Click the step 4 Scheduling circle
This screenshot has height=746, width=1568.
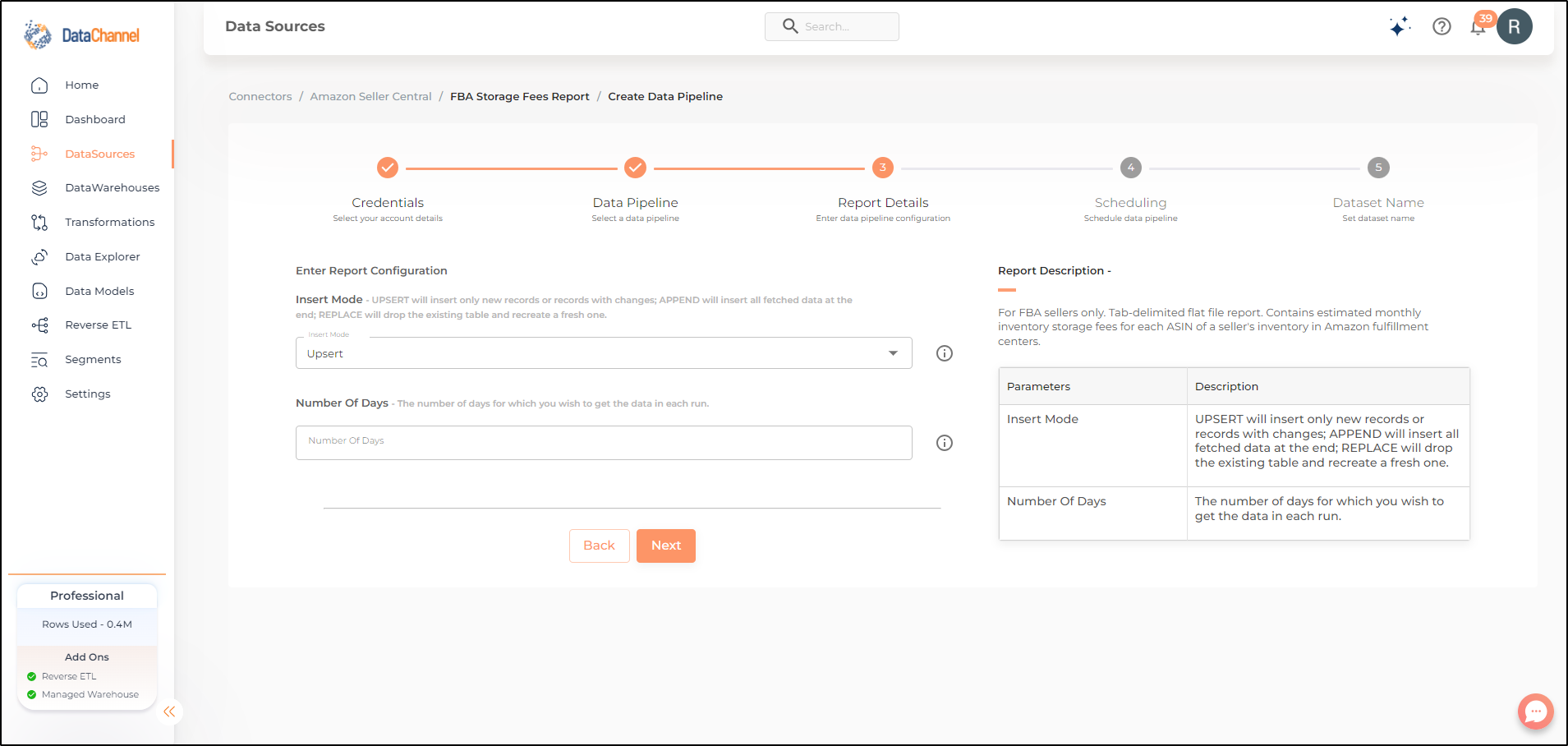(x=1131, y=168)
